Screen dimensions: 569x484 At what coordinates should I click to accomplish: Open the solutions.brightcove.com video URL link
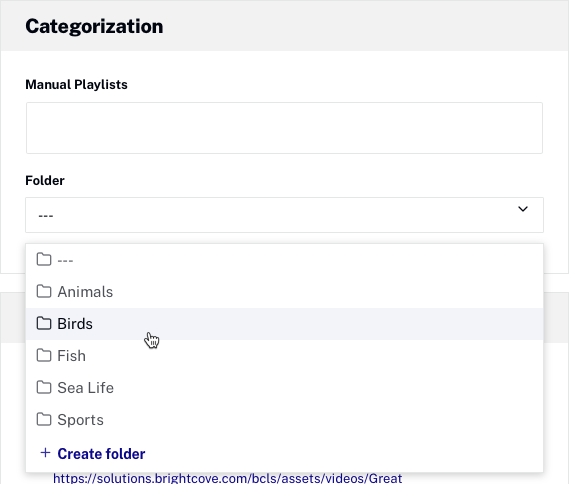click(228, 478)
